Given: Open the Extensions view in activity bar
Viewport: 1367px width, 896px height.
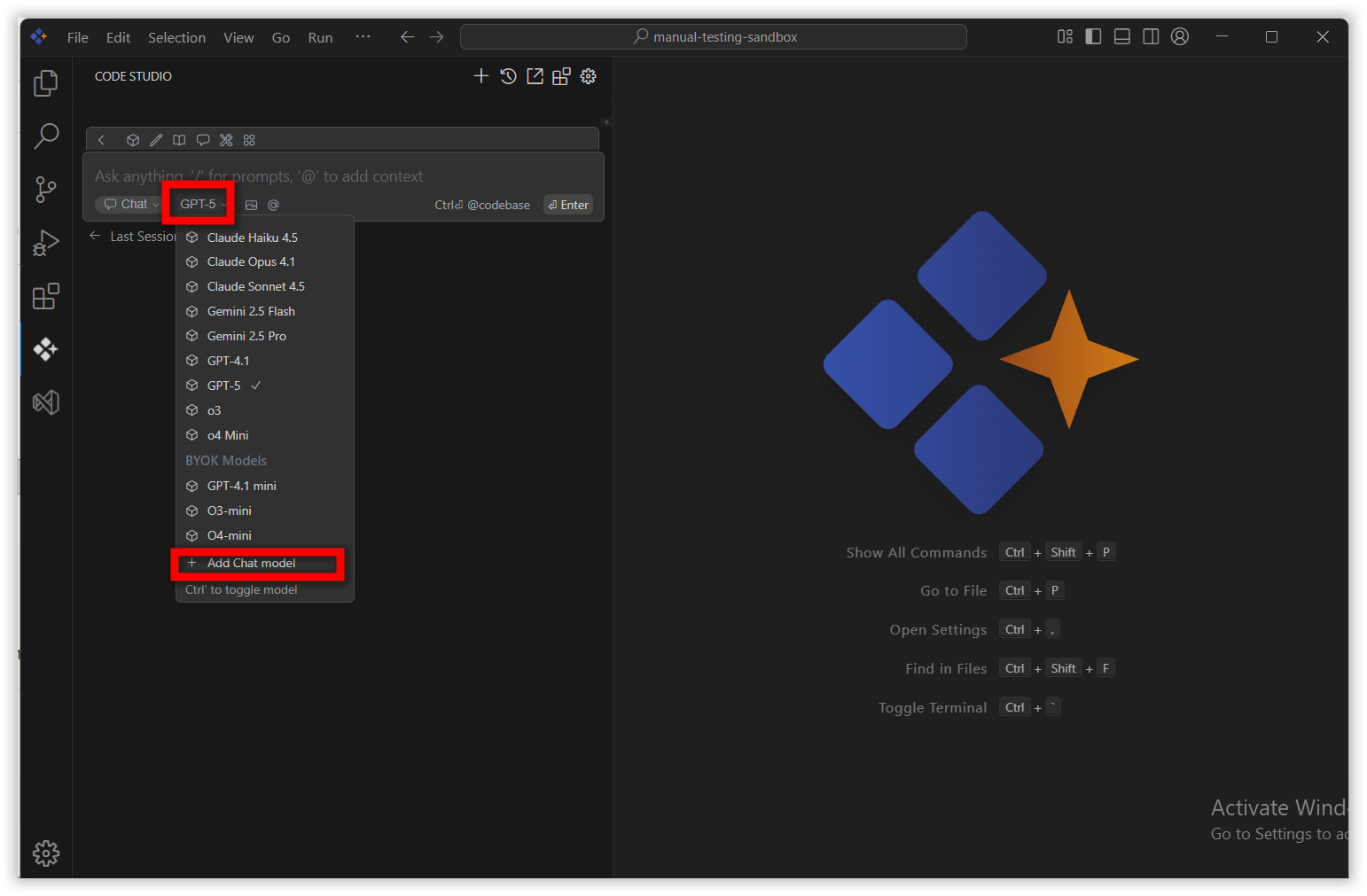Looking at the screenshot, I should click(x=45, y=296).
